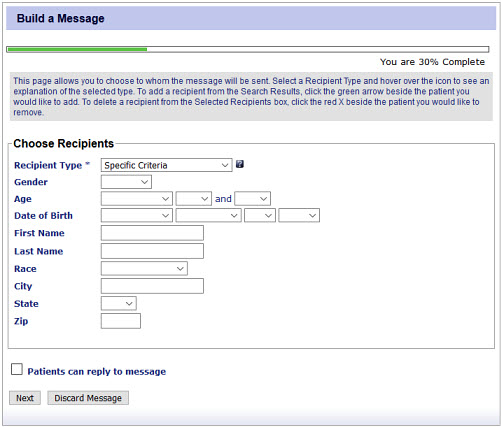
Task: Open the Age dropdown just before 'and'
Action: (194, 199)
